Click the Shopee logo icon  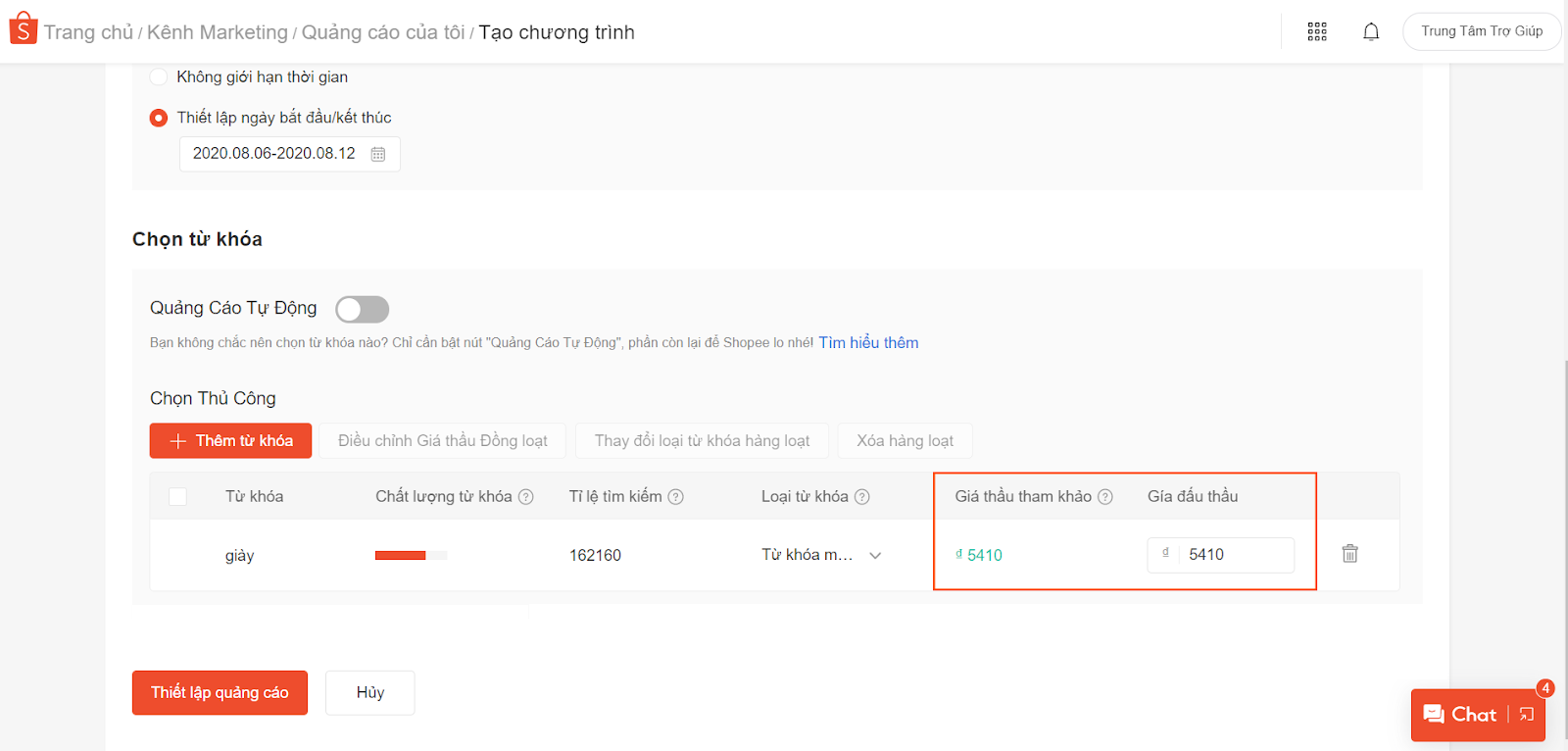(x=23, y=29)
